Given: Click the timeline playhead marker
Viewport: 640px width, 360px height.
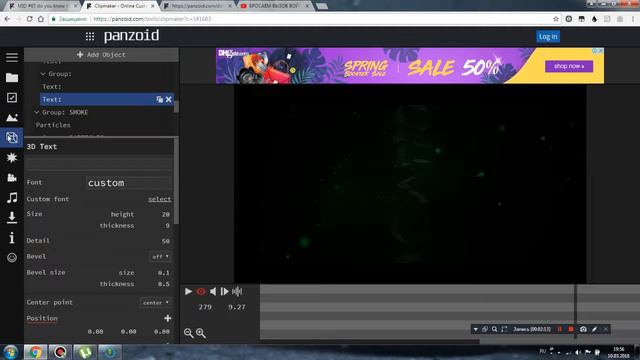Looking at the screenshot, I should point(576,310).
